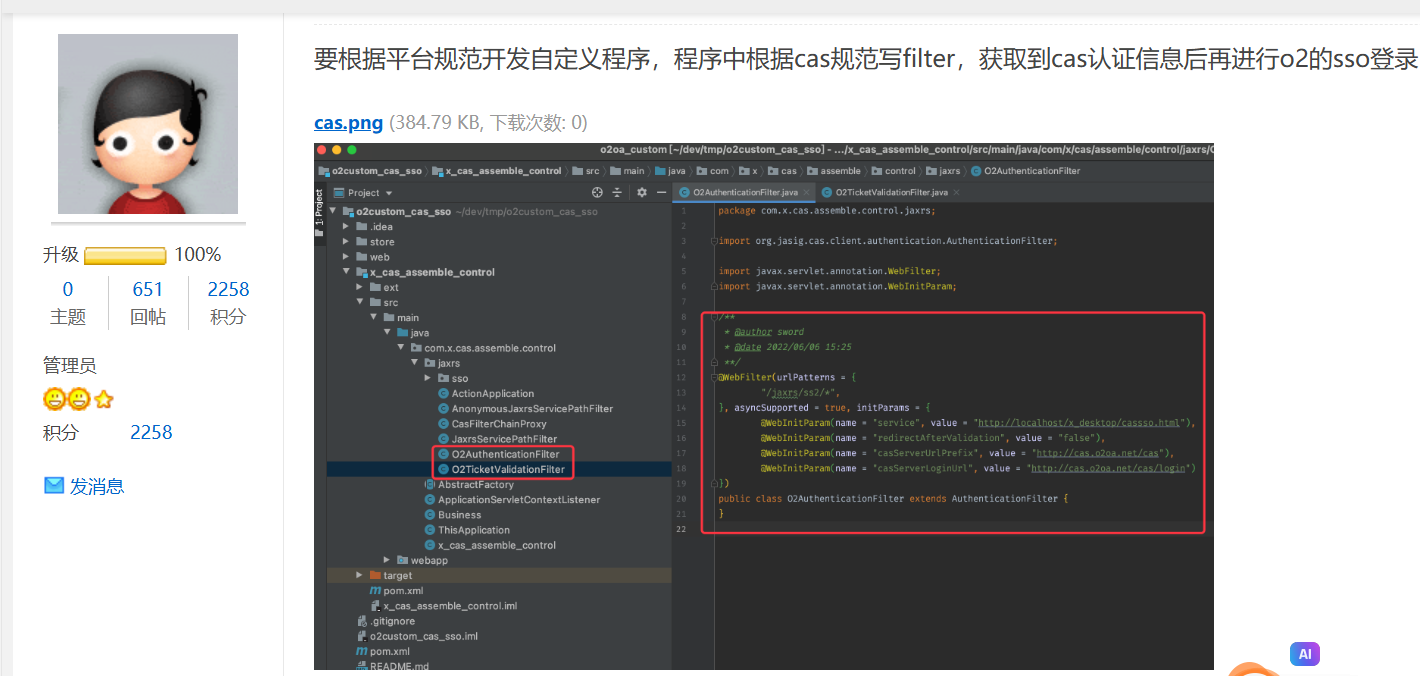Click the 发消息 send message link
Image resolution: width=1420 pixels, height=676 pixels.
[97, 487]
